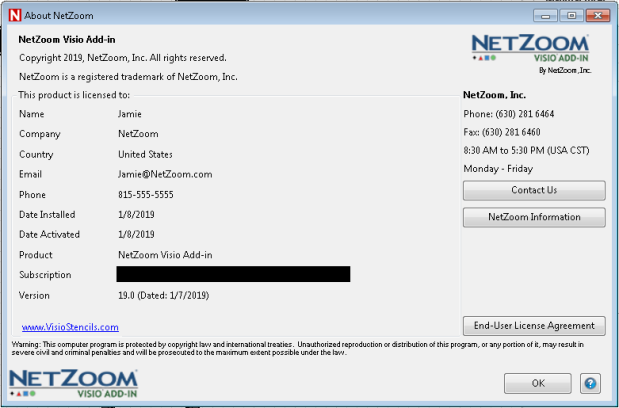This screenshot has width=619, height=408.
Task: Click the NetZoom app icon in title bar
Action: 13,14
